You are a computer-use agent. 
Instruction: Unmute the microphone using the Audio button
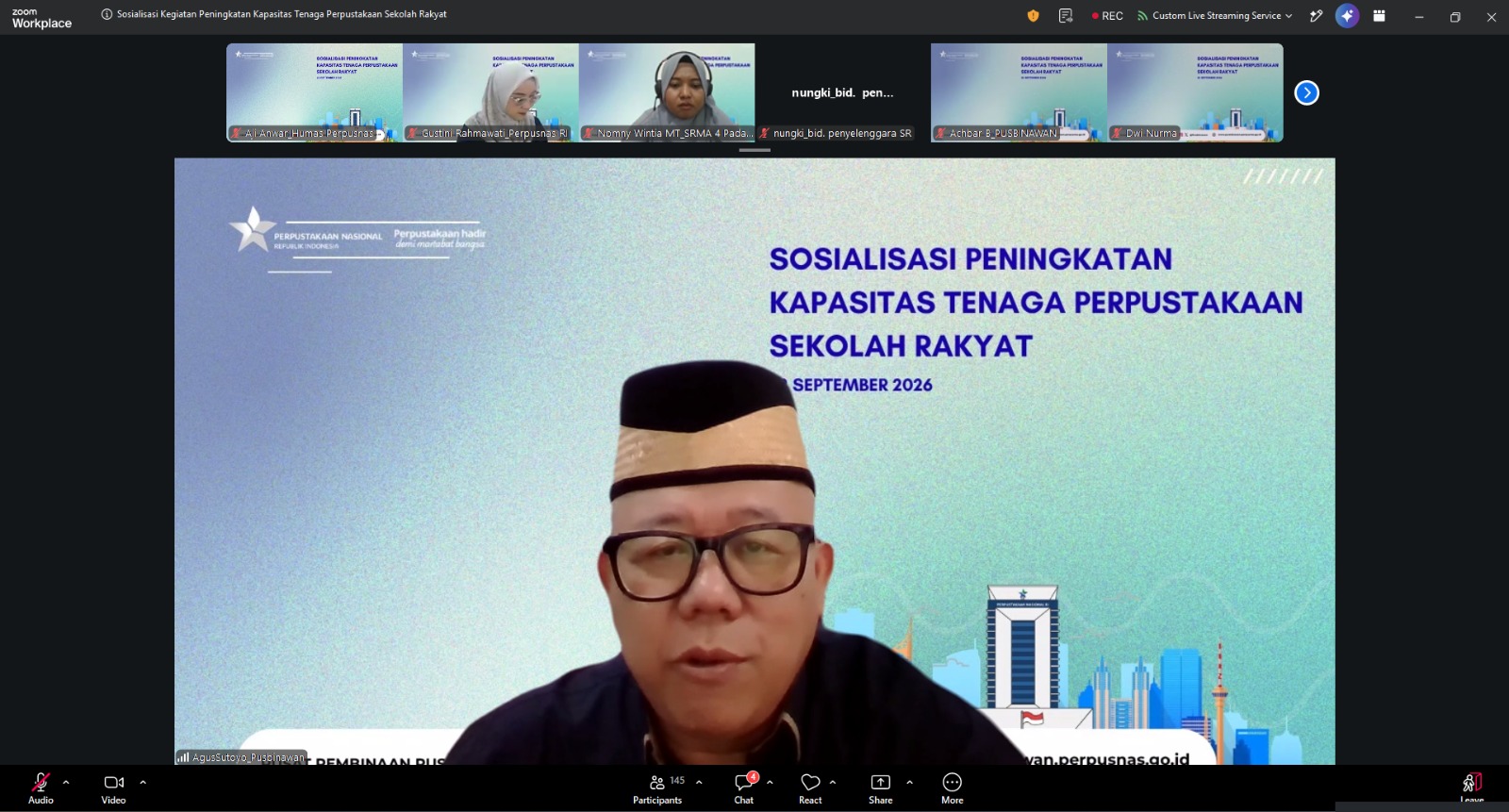[41, 788]
